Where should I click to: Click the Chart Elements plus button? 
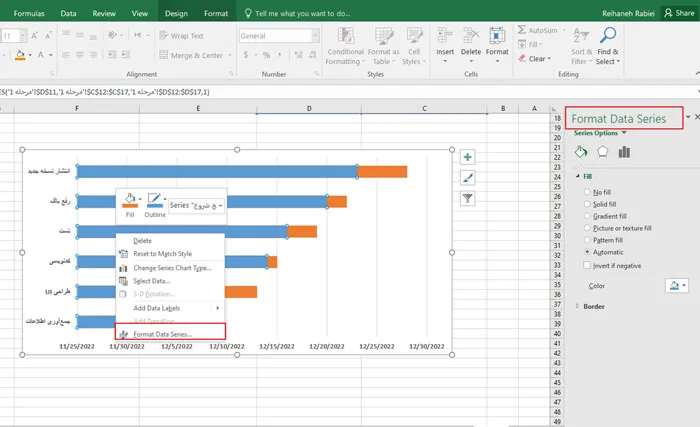point(467,157)
